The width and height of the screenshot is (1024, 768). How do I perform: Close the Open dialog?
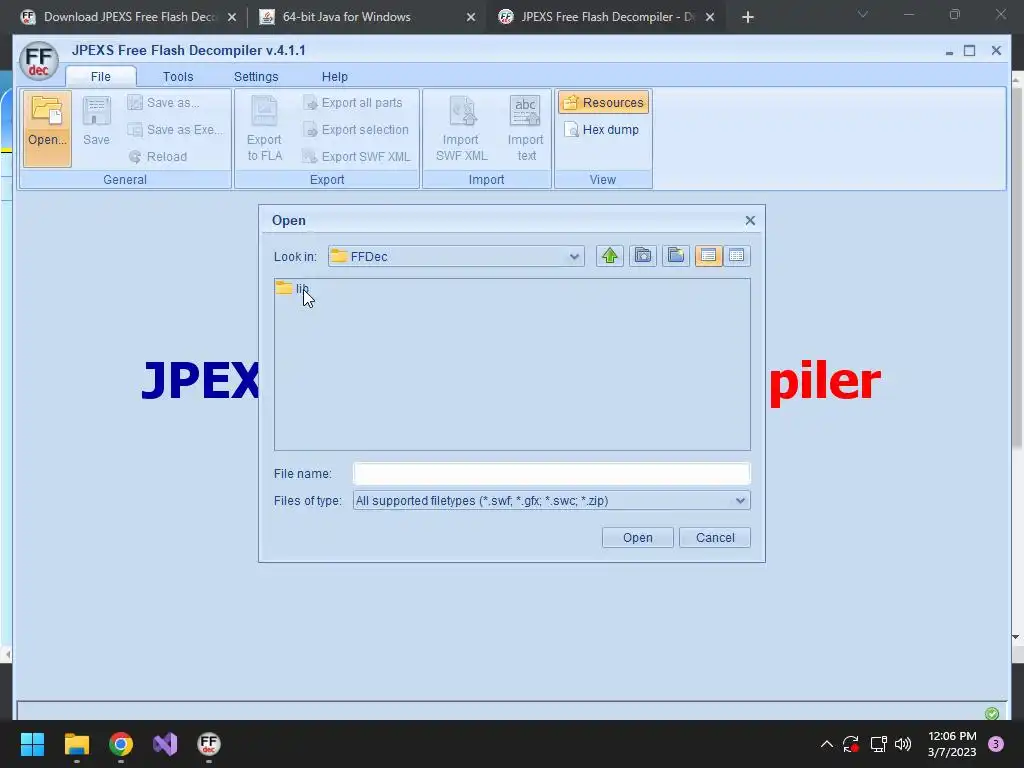(x=750, y=221)
